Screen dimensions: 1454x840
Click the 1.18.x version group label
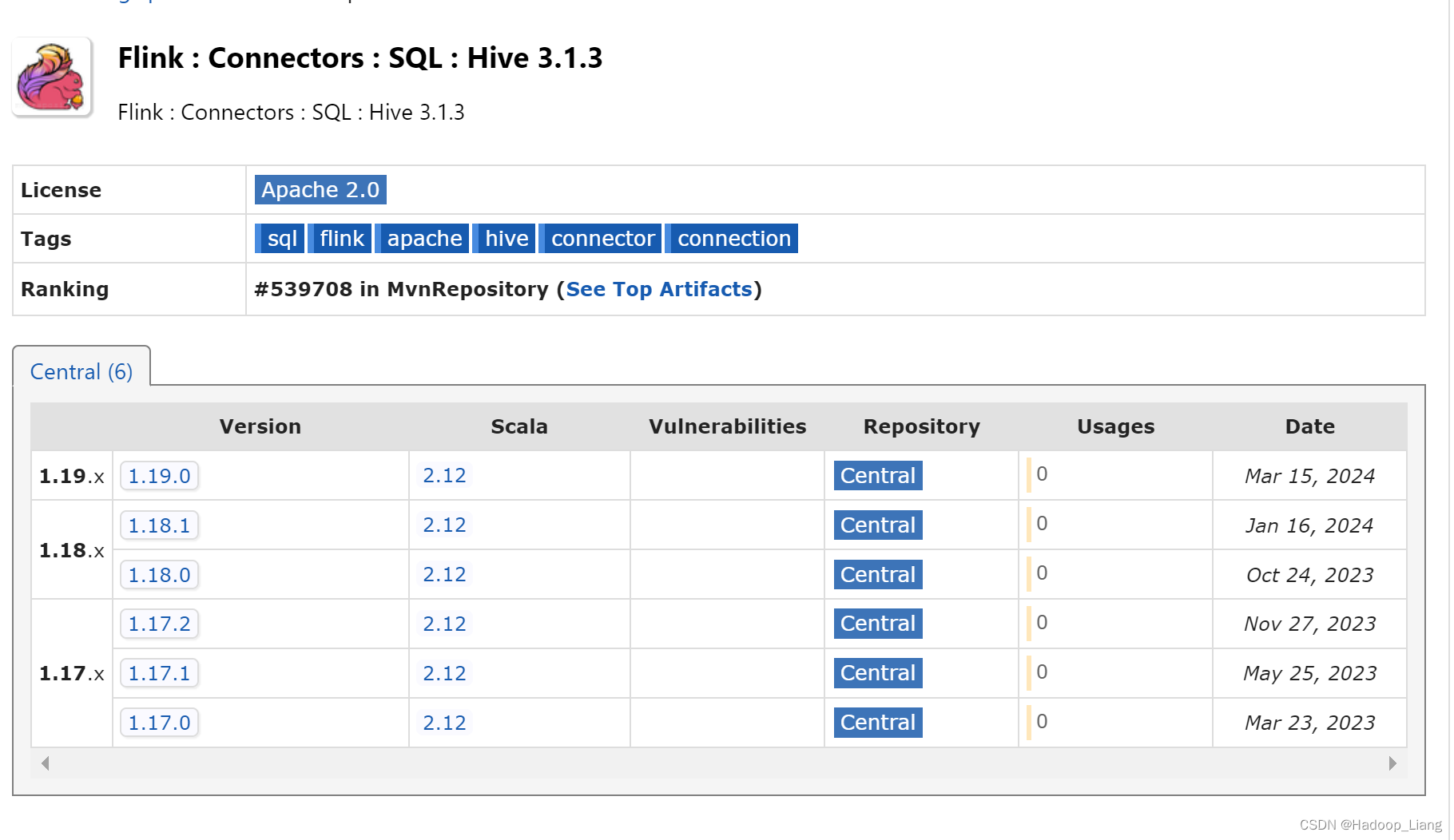pos(72,550)
